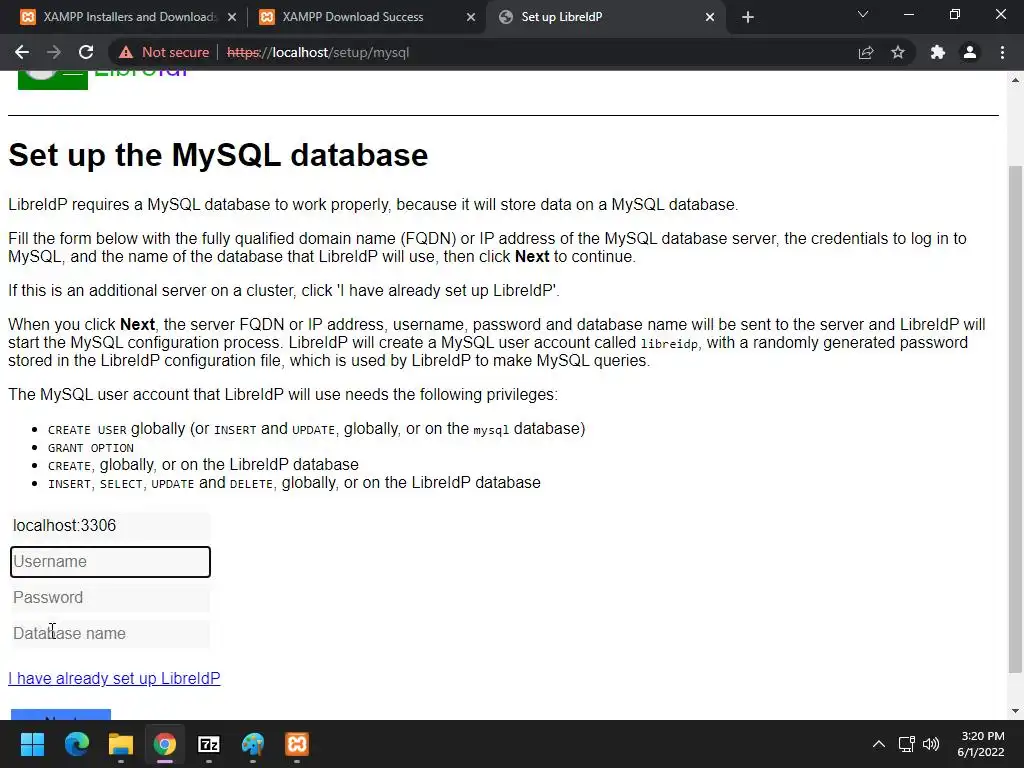
Task: Open the Extensions puzzle icon
Action: click(938, 52)
